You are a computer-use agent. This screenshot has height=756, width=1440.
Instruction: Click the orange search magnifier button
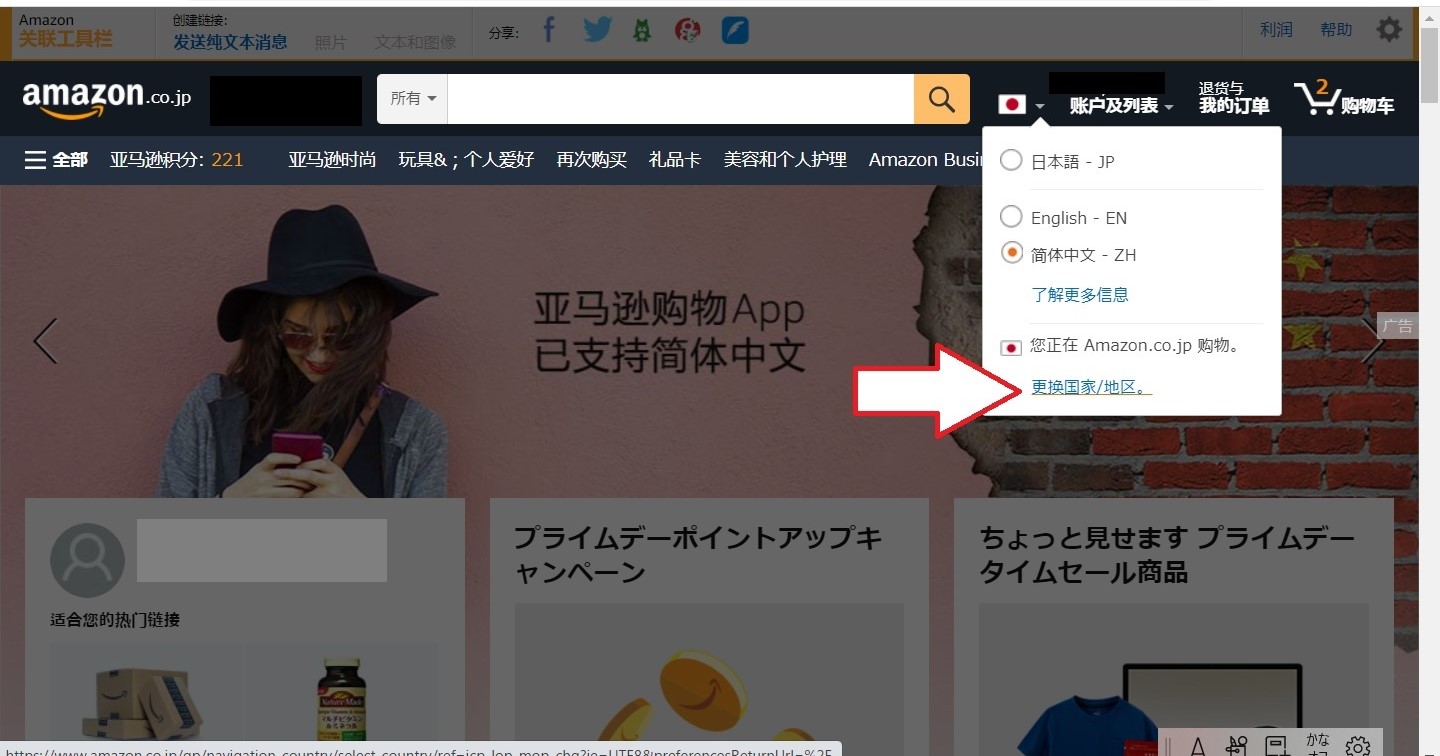(x=941, y=99)
